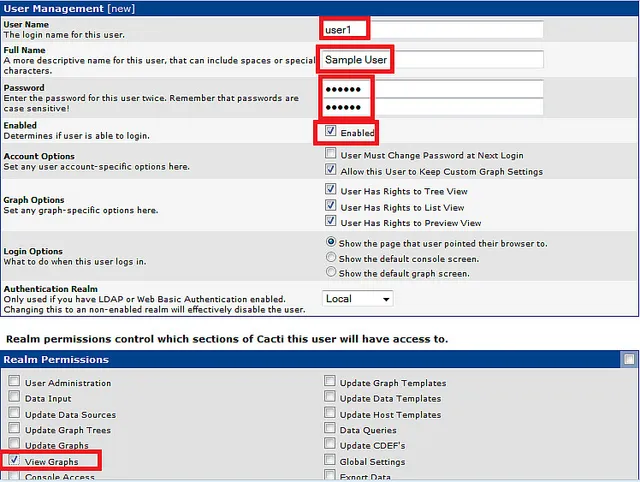Screen dimensions: 640x482
Task: Click the User Name input field
Action: [432, 30]
